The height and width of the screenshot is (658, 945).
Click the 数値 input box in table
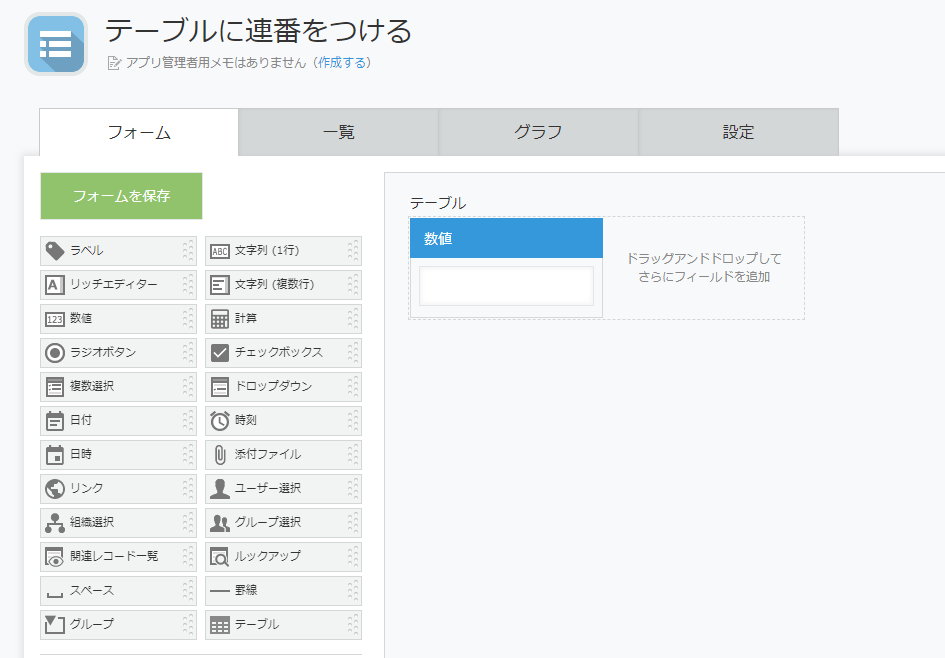(x=506, y=286)
